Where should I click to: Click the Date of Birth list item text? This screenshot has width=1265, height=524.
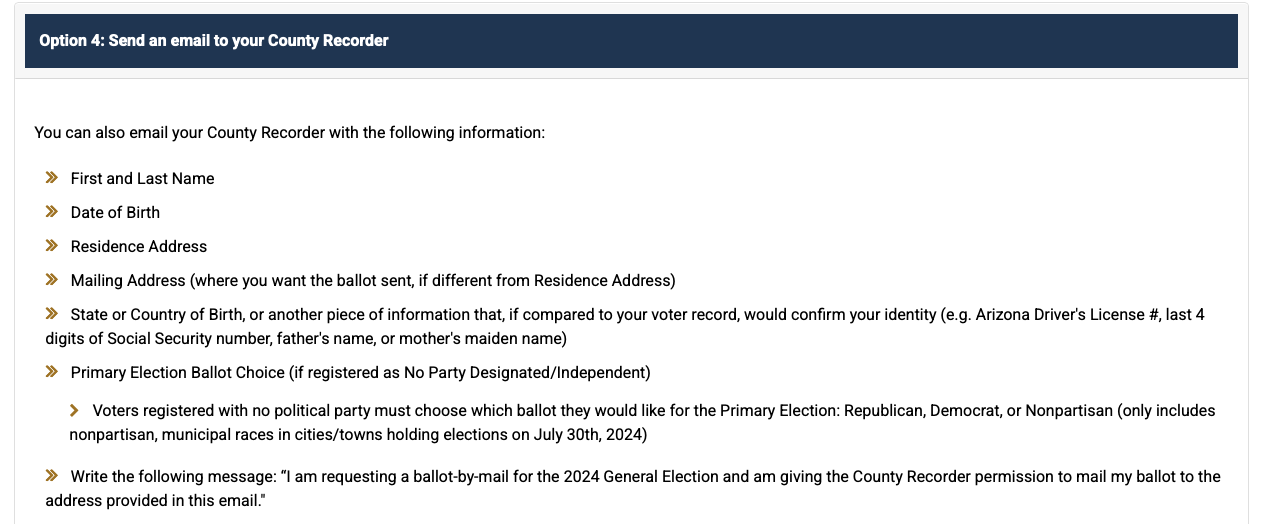(x=115, y=212)
